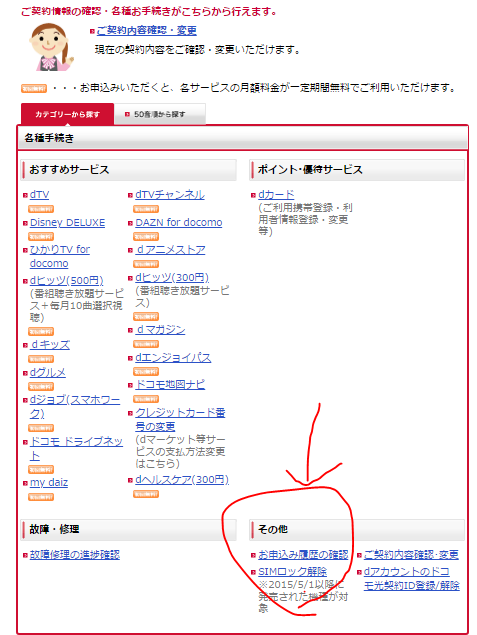Open the クレジットカード番号の変更 link
This screenshot has height=635, width=477.
click(180, 419)
